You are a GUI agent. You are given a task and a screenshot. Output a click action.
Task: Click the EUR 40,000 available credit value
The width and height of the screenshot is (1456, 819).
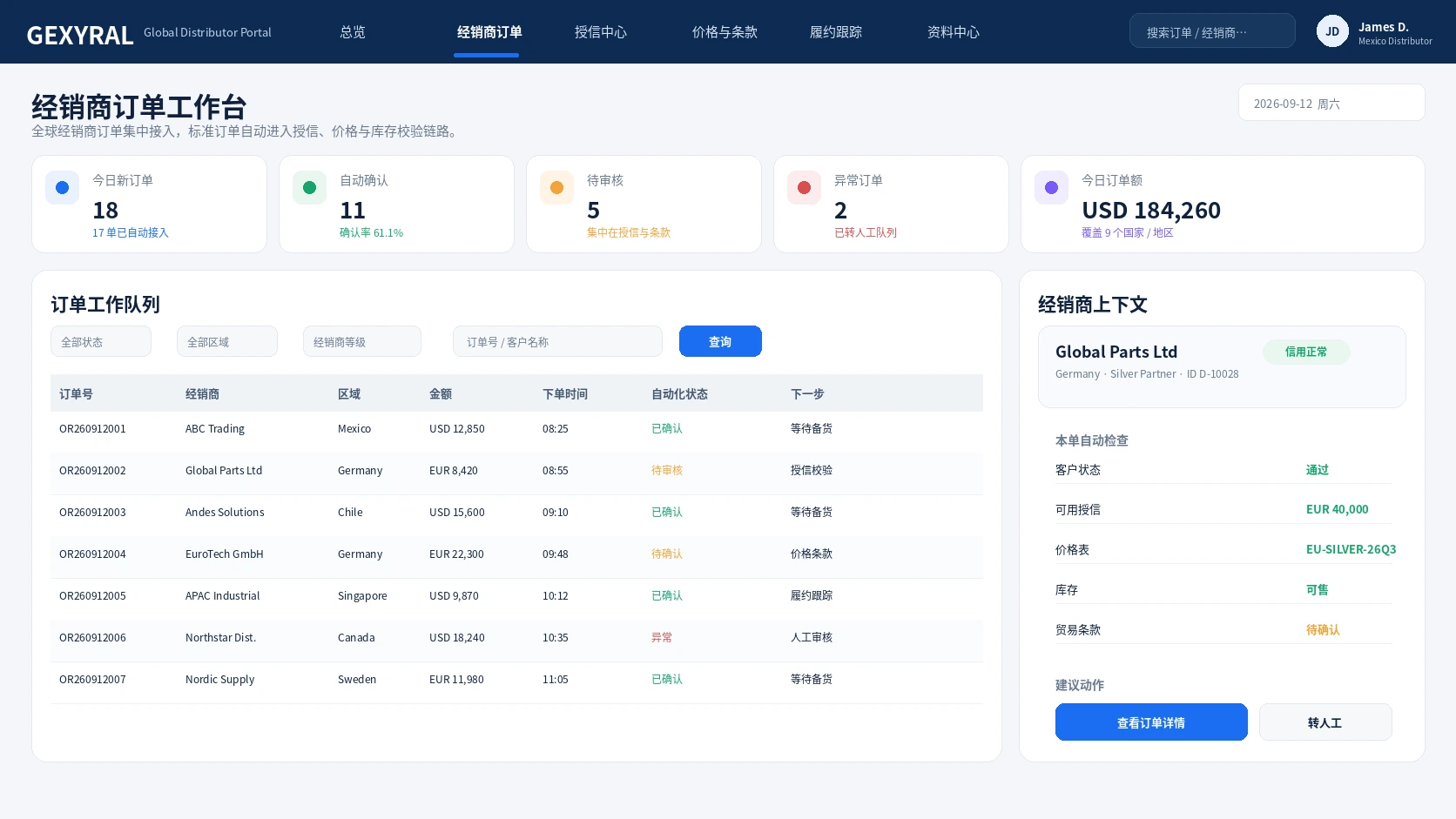pyautogui.click(x=1337, y=509)
